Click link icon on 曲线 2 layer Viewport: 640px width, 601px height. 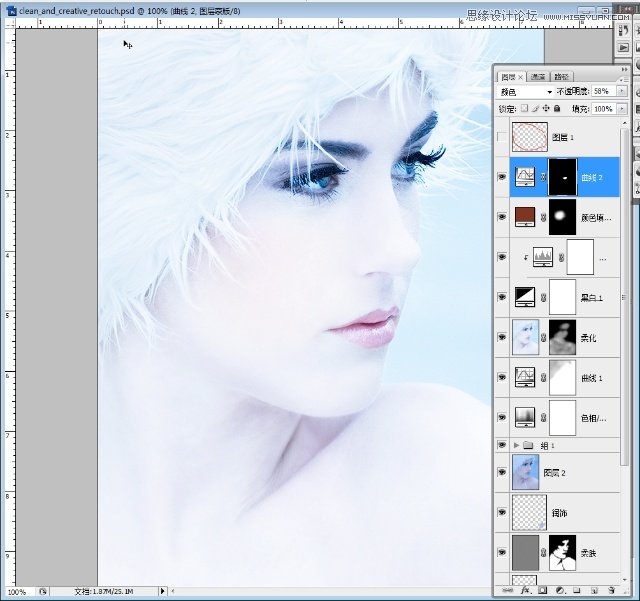(543, 177)
